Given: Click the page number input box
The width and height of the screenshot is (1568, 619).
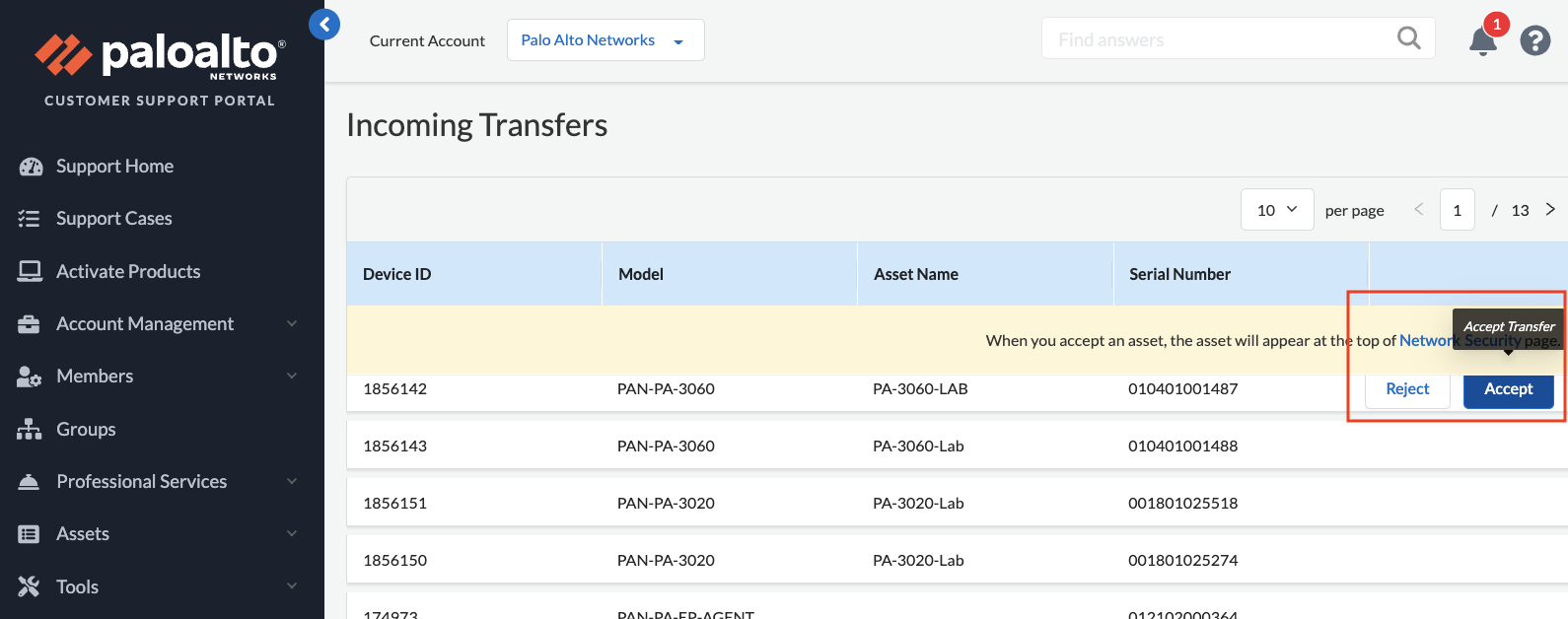Looking at the screenshot, I should click(1457, 210).
